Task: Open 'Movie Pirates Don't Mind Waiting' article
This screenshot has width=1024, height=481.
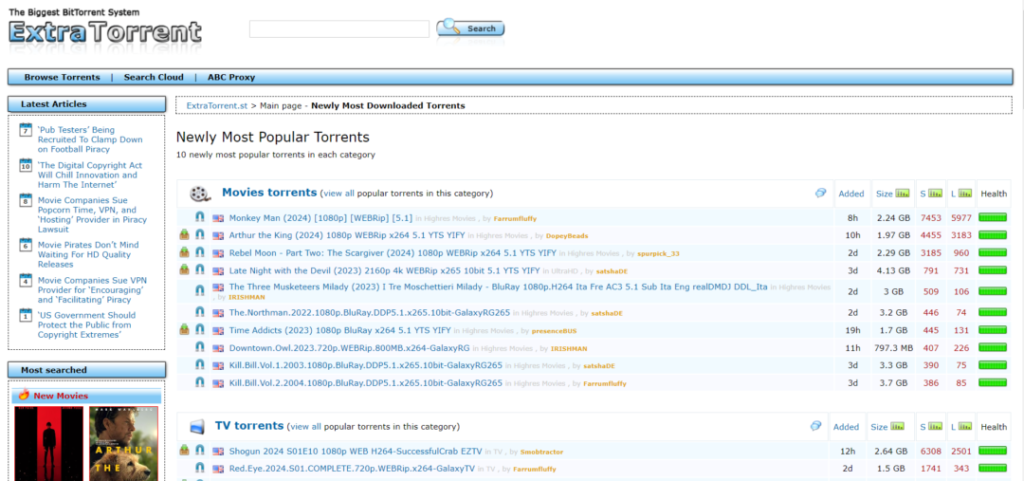Action: (88, 255)
